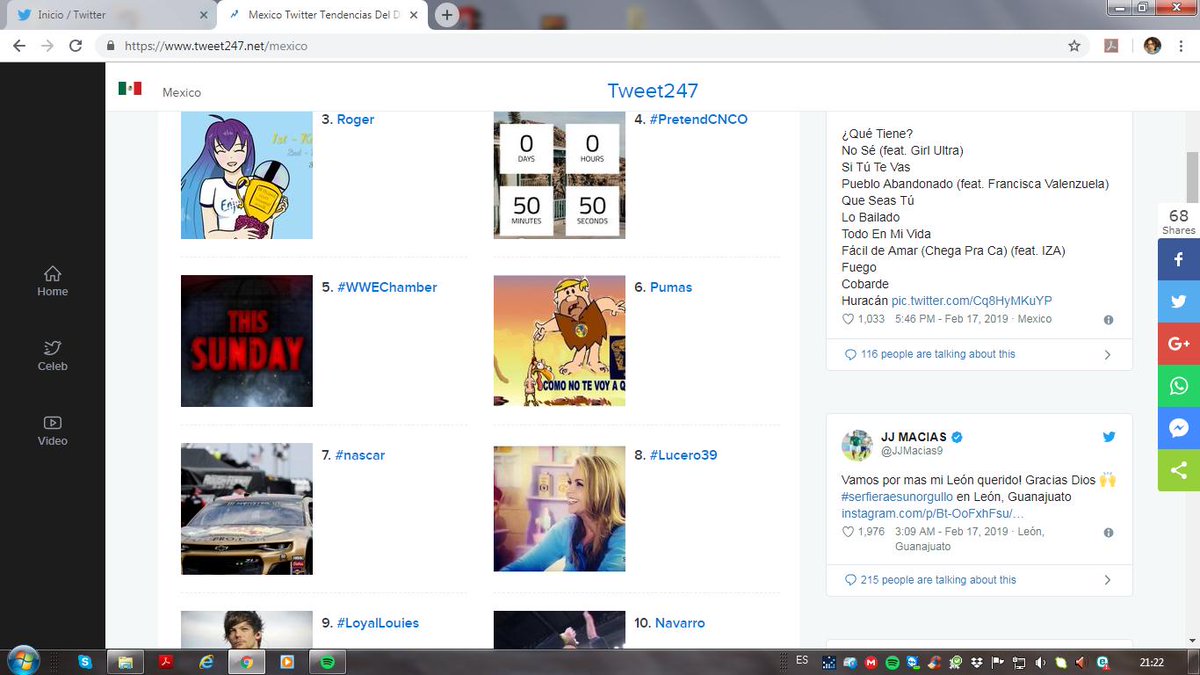
Task: Open the #nascar race car thumbnail
Action: click(247, 509)
